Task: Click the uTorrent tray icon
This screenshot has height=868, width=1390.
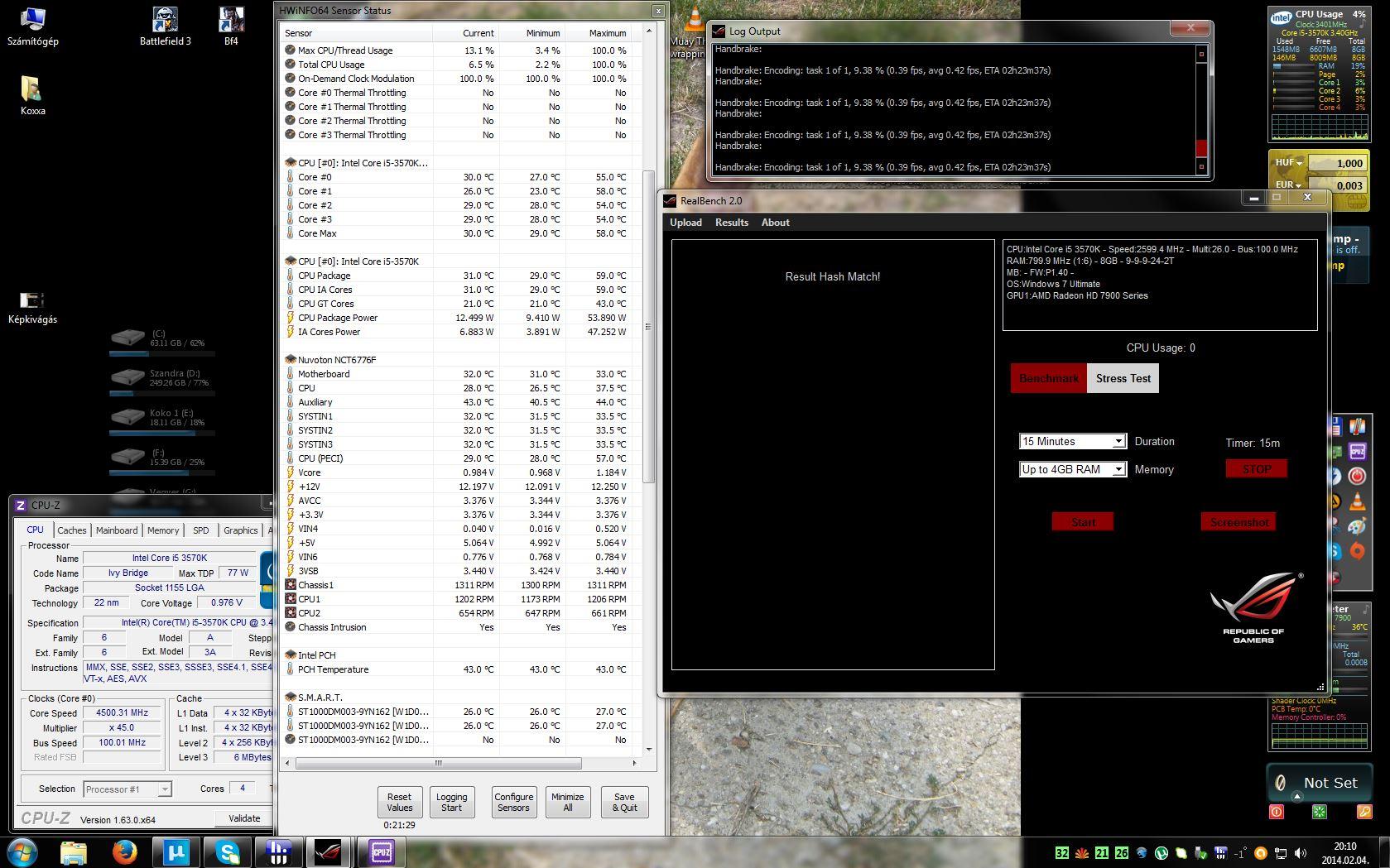Action: tap(1162, 853)
